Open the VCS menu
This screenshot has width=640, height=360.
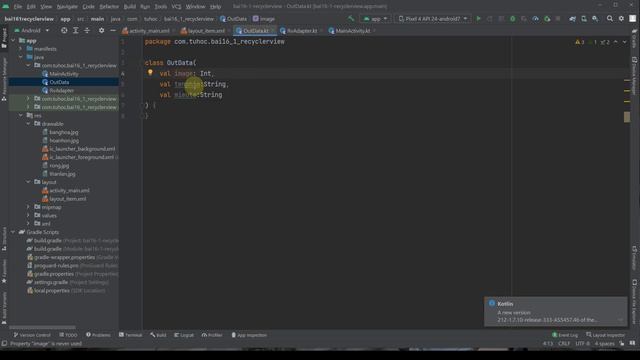click(176, 7)
